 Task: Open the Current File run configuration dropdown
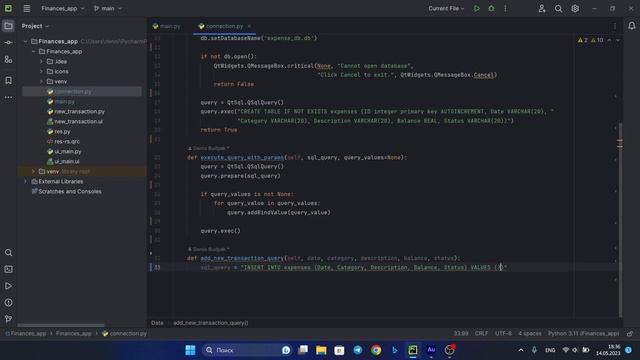click(446, 8)
